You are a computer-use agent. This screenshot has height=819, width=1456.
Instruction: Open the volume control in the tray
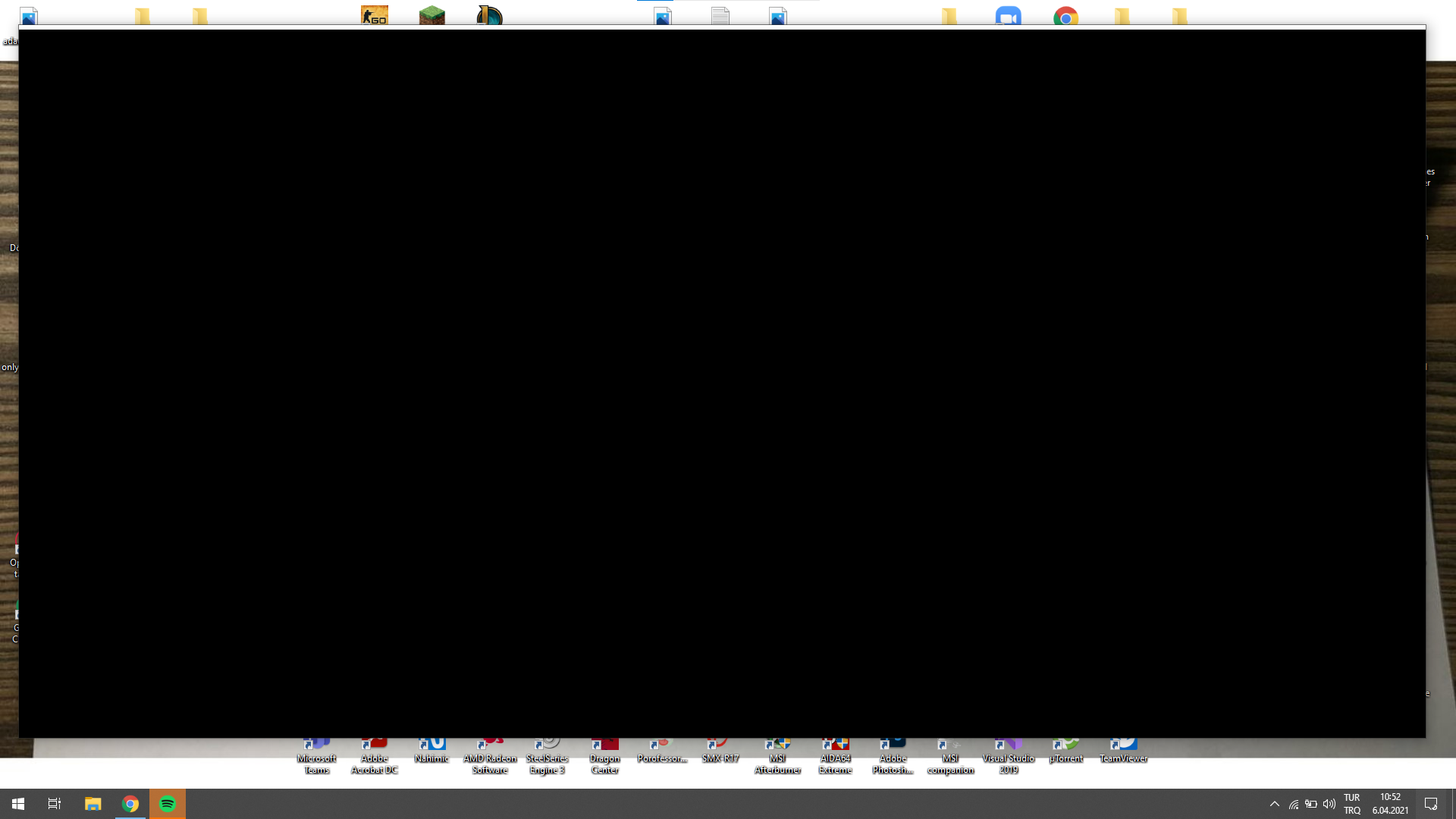click(1329, 804)
